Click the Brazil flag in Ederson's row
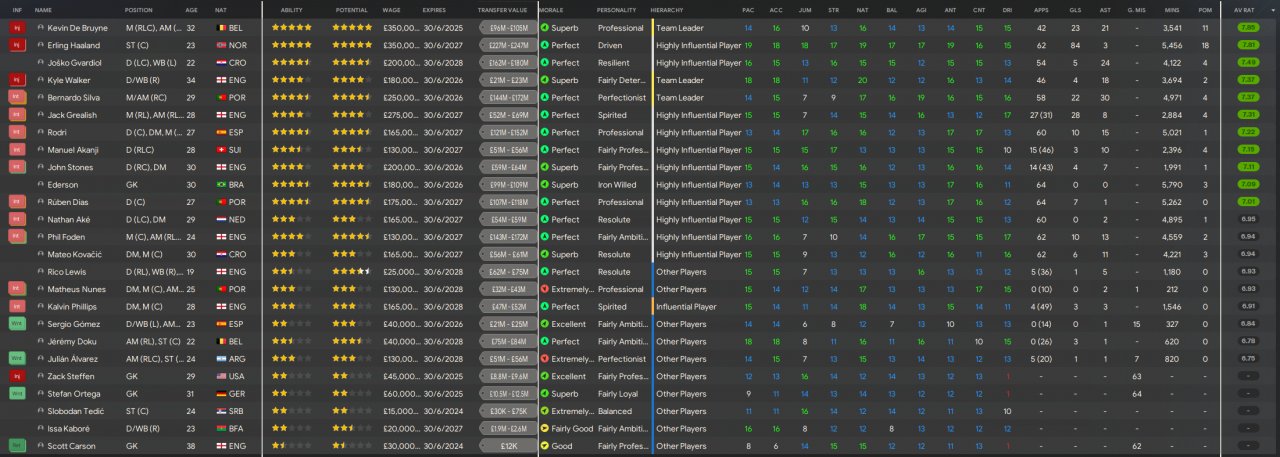 (221, 185)
